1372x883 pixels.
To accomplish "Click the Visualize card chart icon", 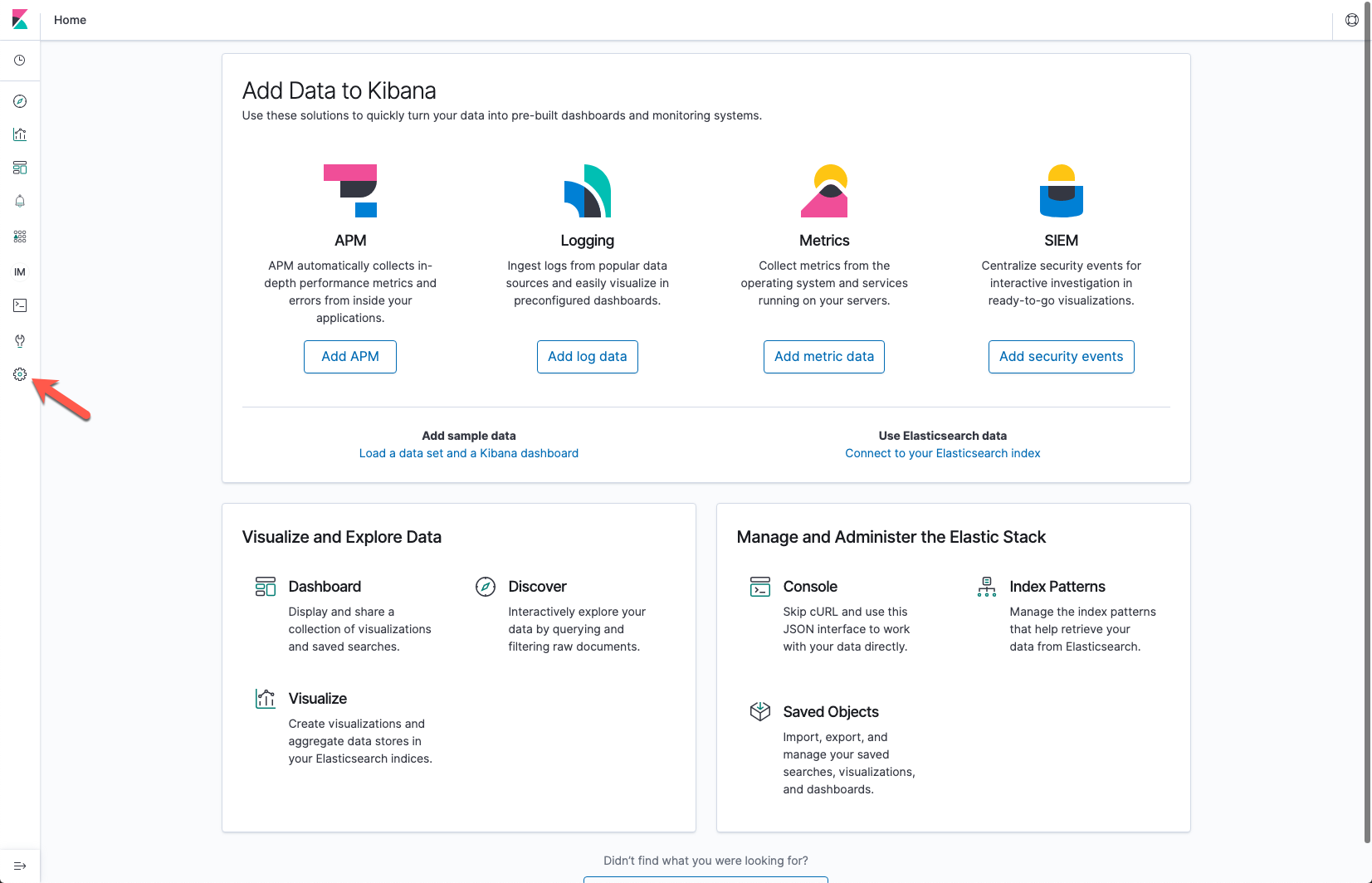I will point(266,699).
